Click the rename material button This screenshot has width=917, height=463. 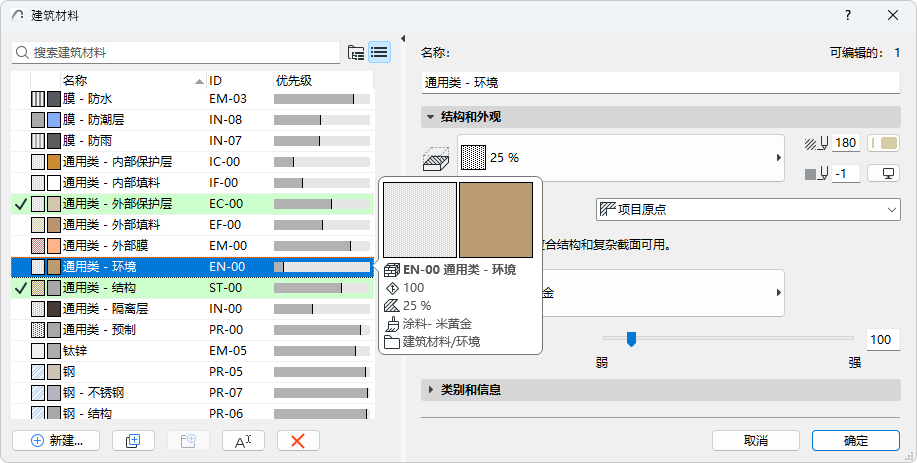click(x=242, y=440)
